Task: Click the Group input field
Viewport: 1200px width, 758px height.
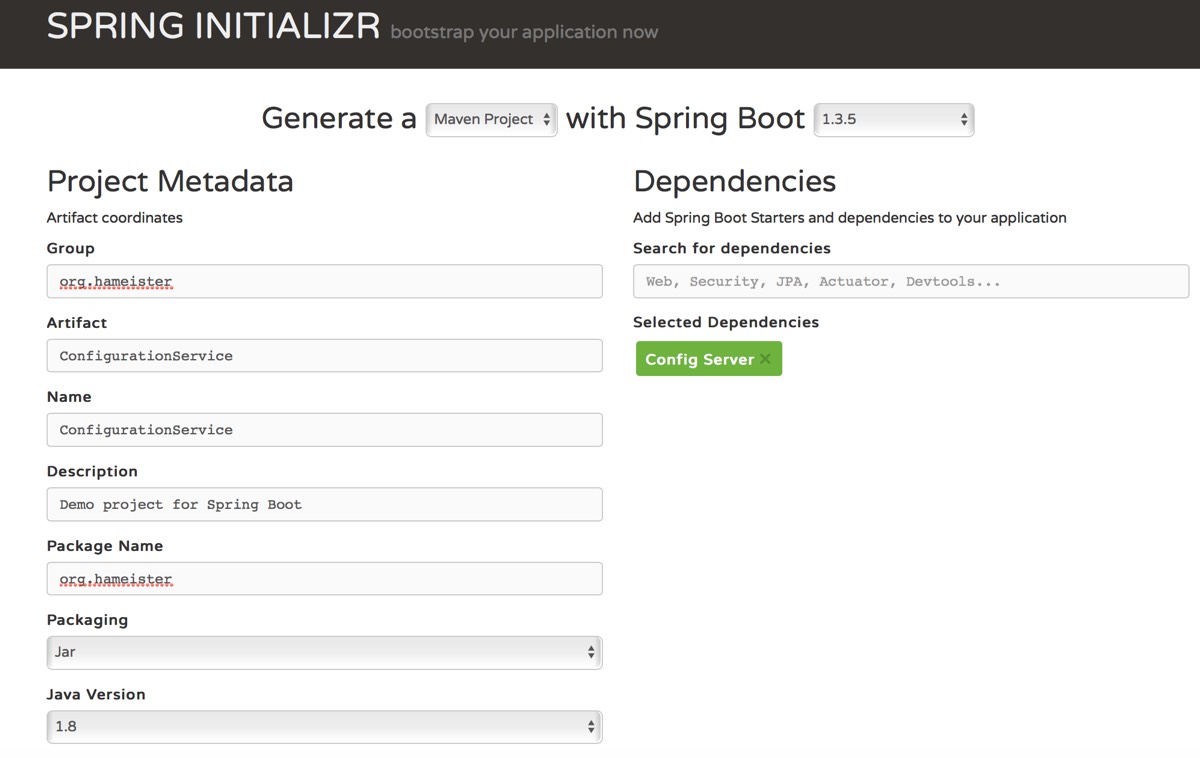Action: (324, 281)
